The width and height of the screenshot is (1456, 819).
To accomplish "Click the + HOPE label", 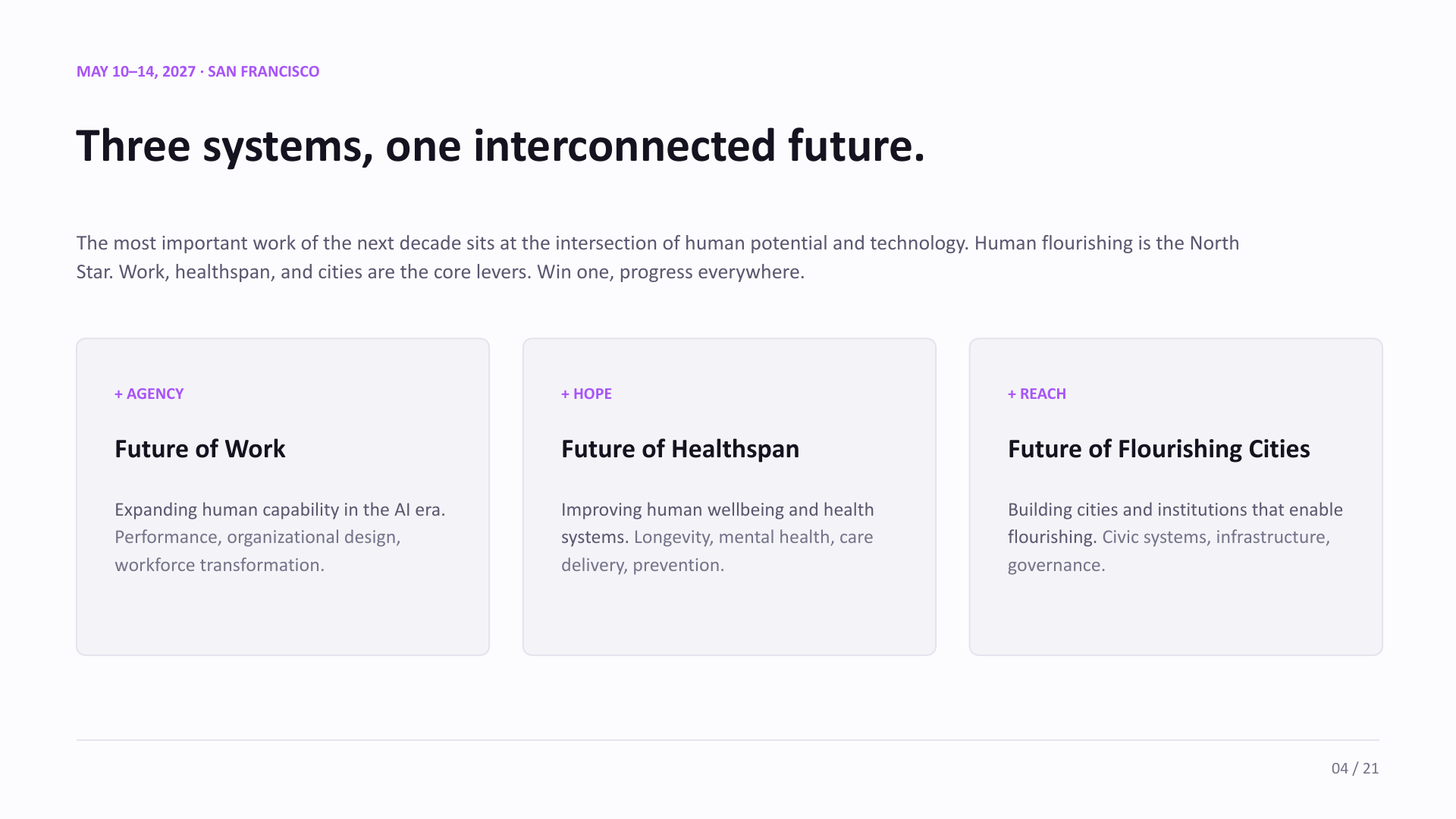I will tap(586, 394).
